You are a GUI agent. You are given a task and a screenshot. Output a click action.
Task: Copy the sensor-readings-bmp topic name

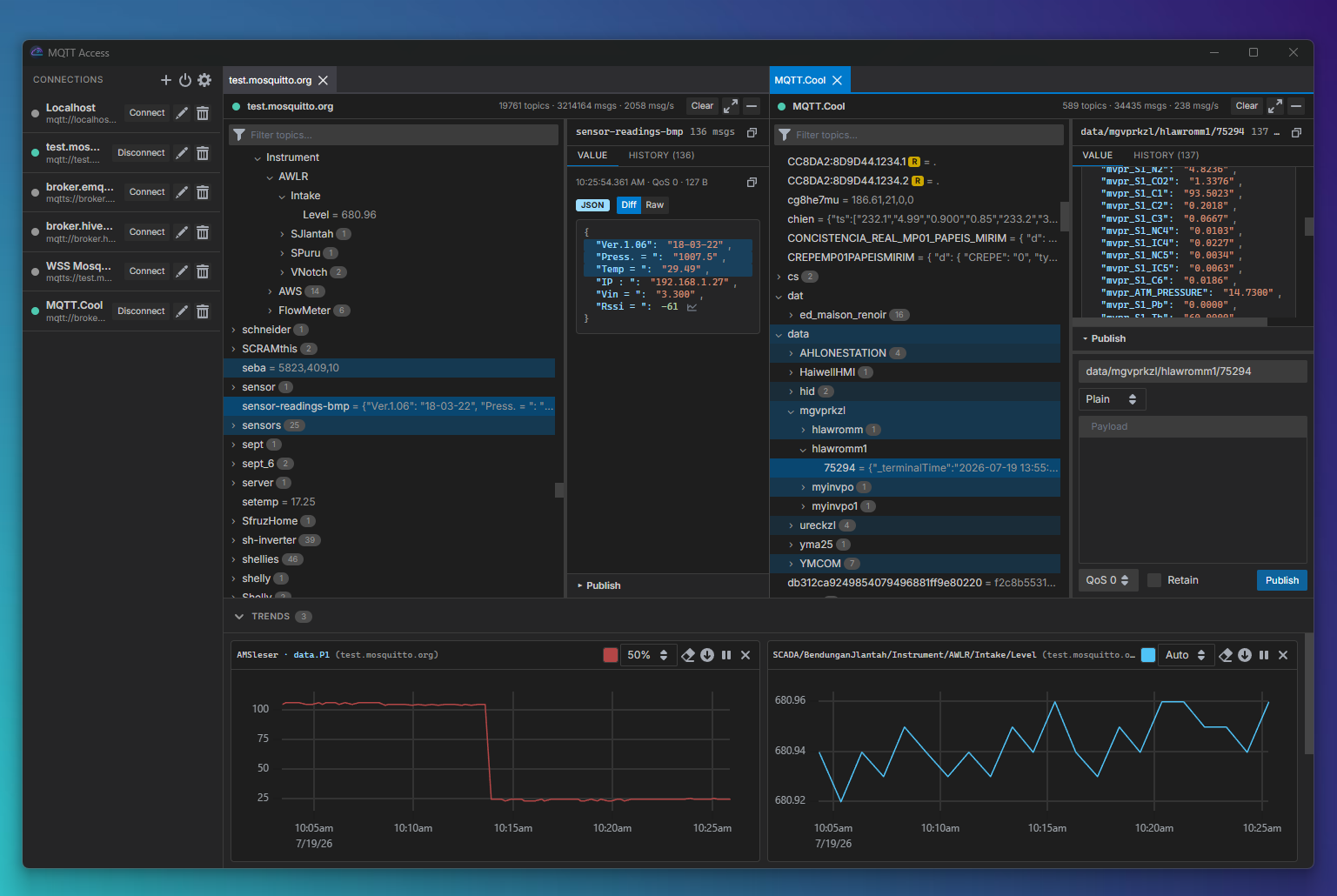[752, 132]
